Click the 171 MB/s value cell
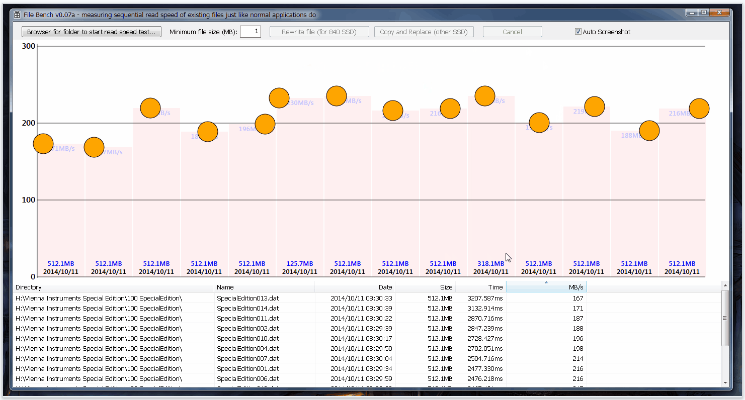The width and height of the screenshot is (745, 400). tap(578, 309)
